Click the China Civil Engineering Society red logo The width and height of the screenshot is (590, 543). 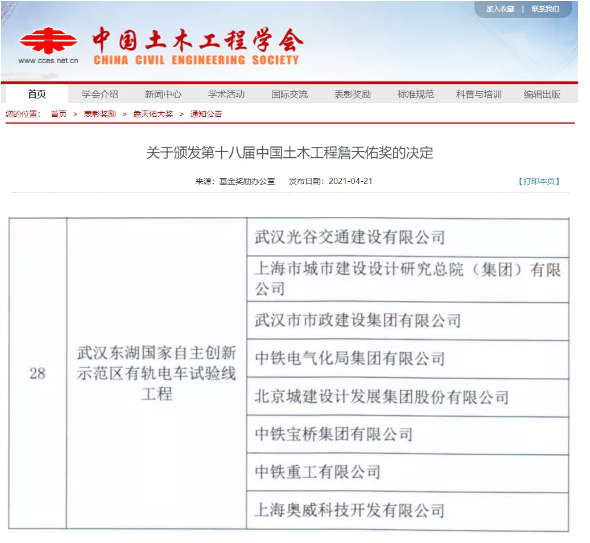tap(49, 41)
